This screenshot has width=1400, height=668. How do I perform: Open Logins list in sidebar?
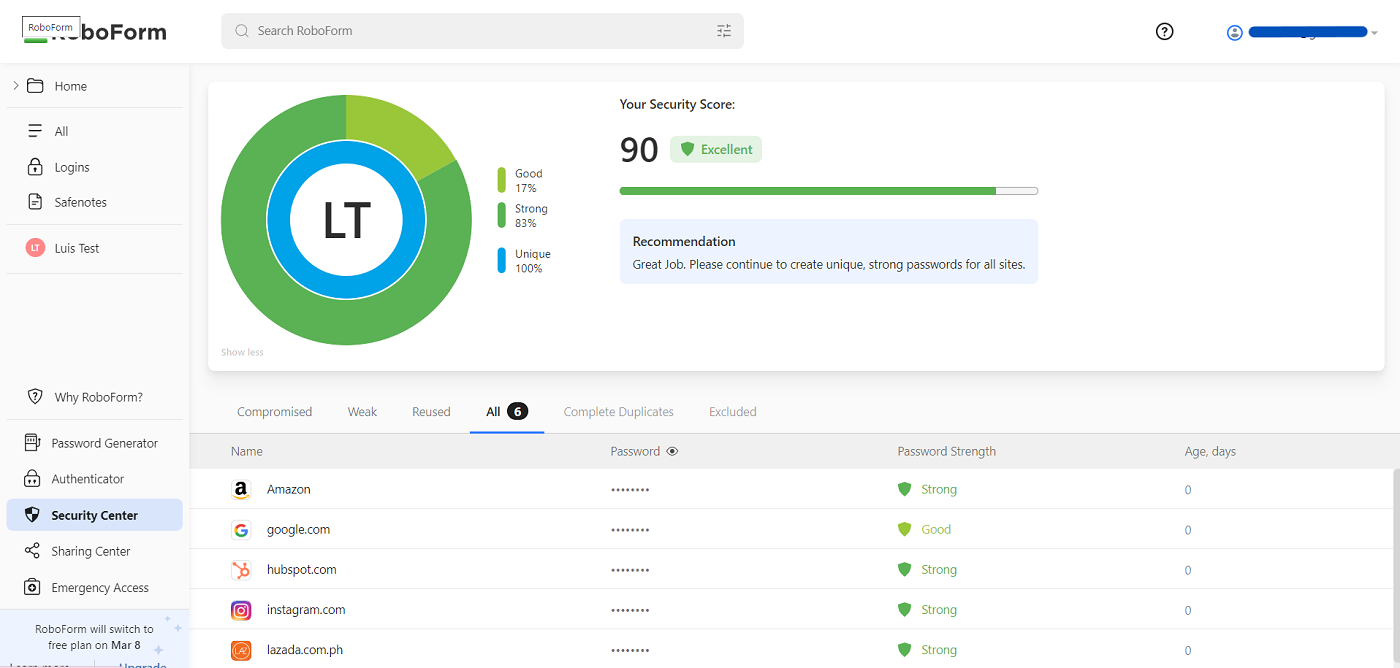[x=72, y=167]
